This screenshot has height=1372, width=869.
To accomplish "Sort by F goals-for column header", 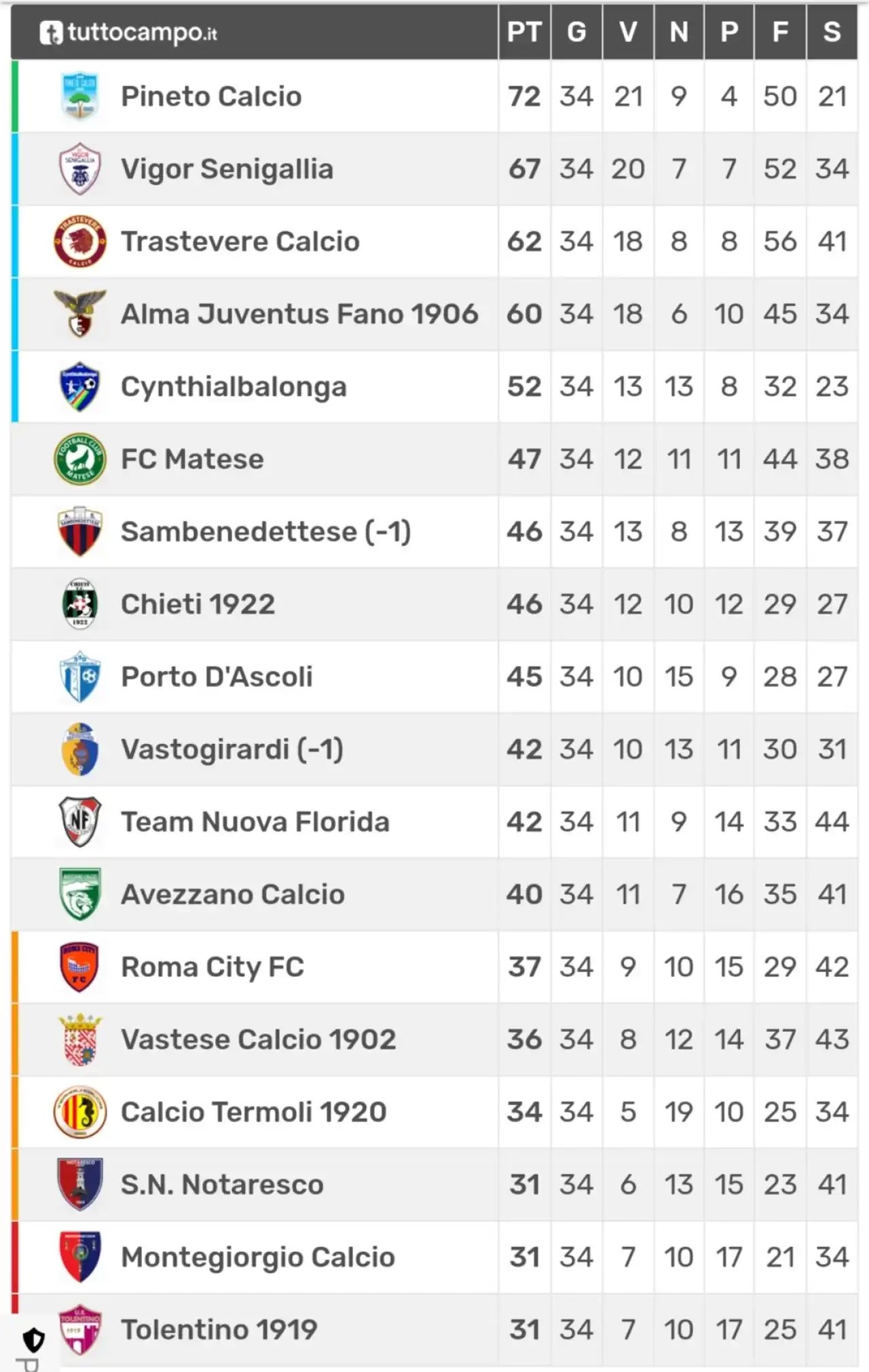I will point(780,32).
